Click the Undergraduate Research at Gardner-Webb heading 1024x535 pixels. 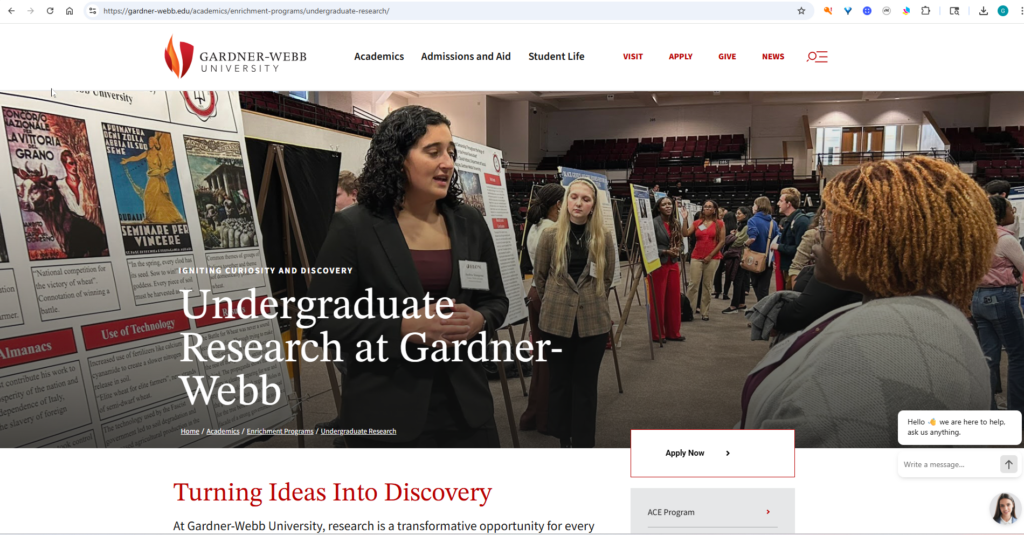(x=371, y=347)
